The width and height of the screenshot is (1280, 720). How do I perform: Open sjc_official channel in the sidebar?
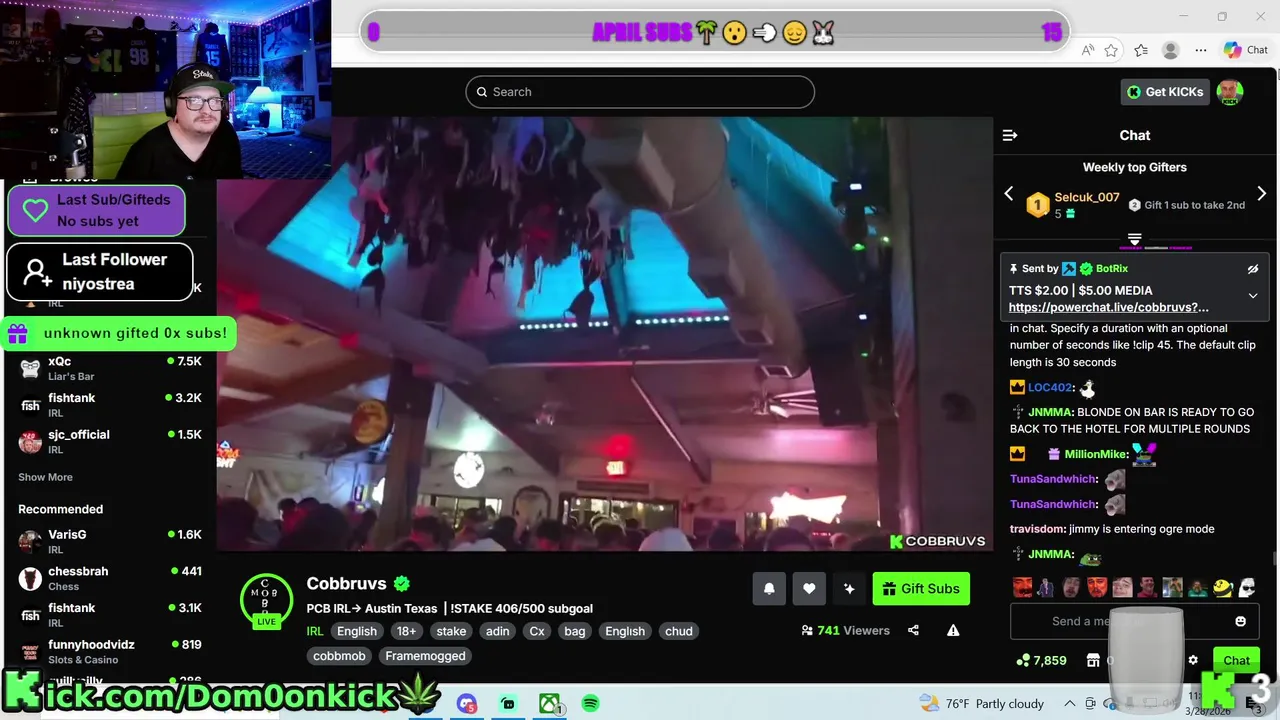coord(110,441)
